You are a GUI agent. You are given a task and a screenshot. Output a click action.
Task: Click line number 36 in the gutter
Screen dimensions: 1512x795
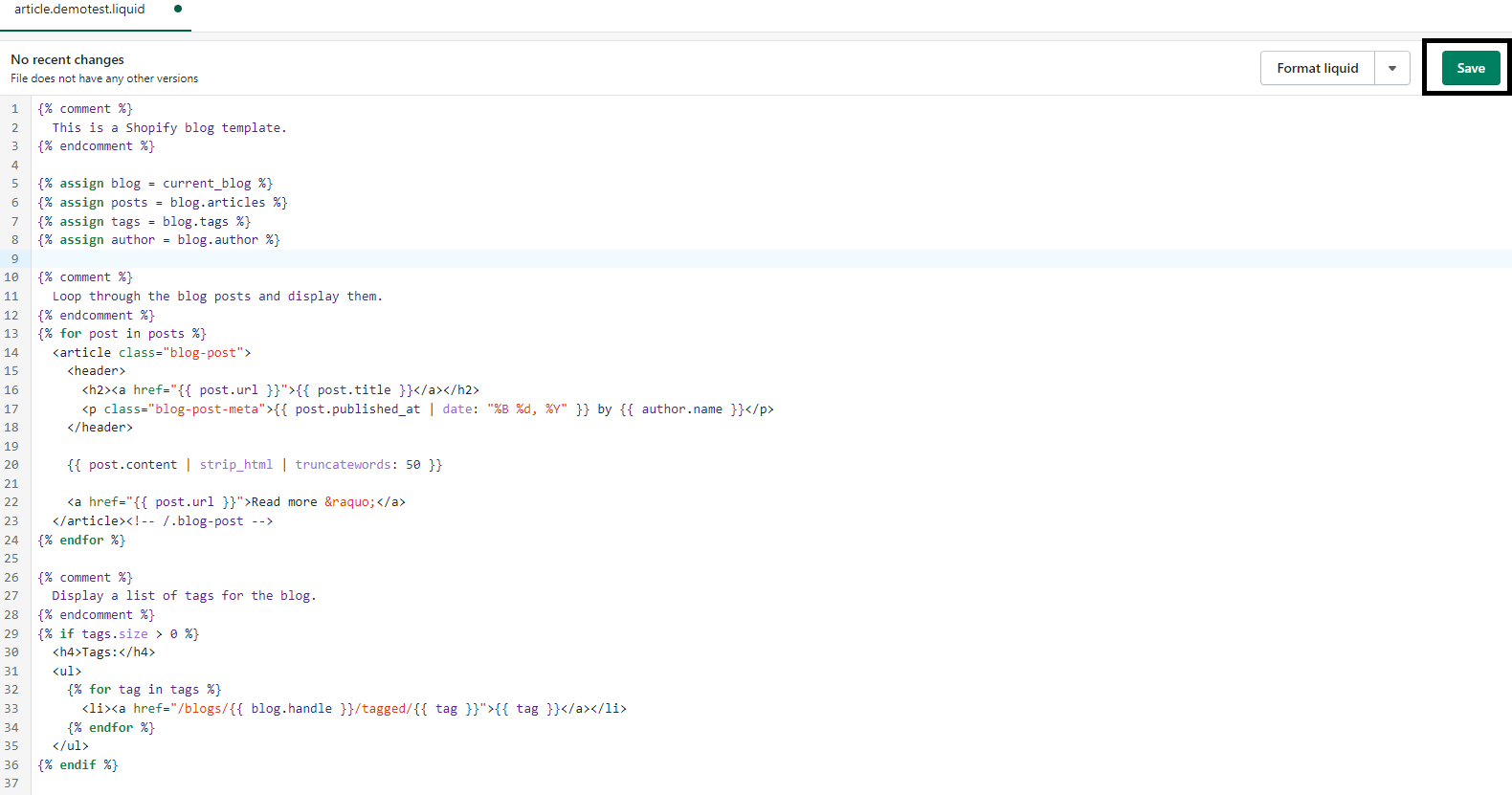(x=11, y=765)
